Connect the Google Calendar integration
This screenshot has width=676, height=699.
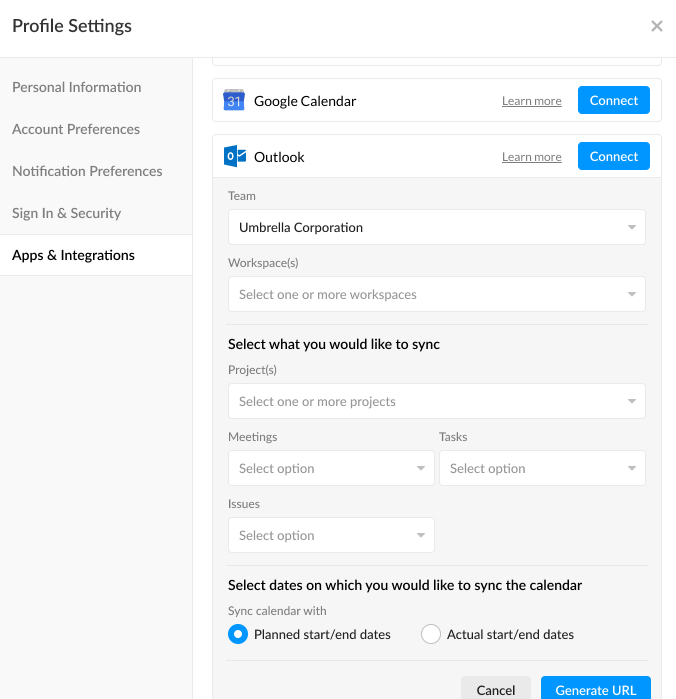[x=613, y=100]
